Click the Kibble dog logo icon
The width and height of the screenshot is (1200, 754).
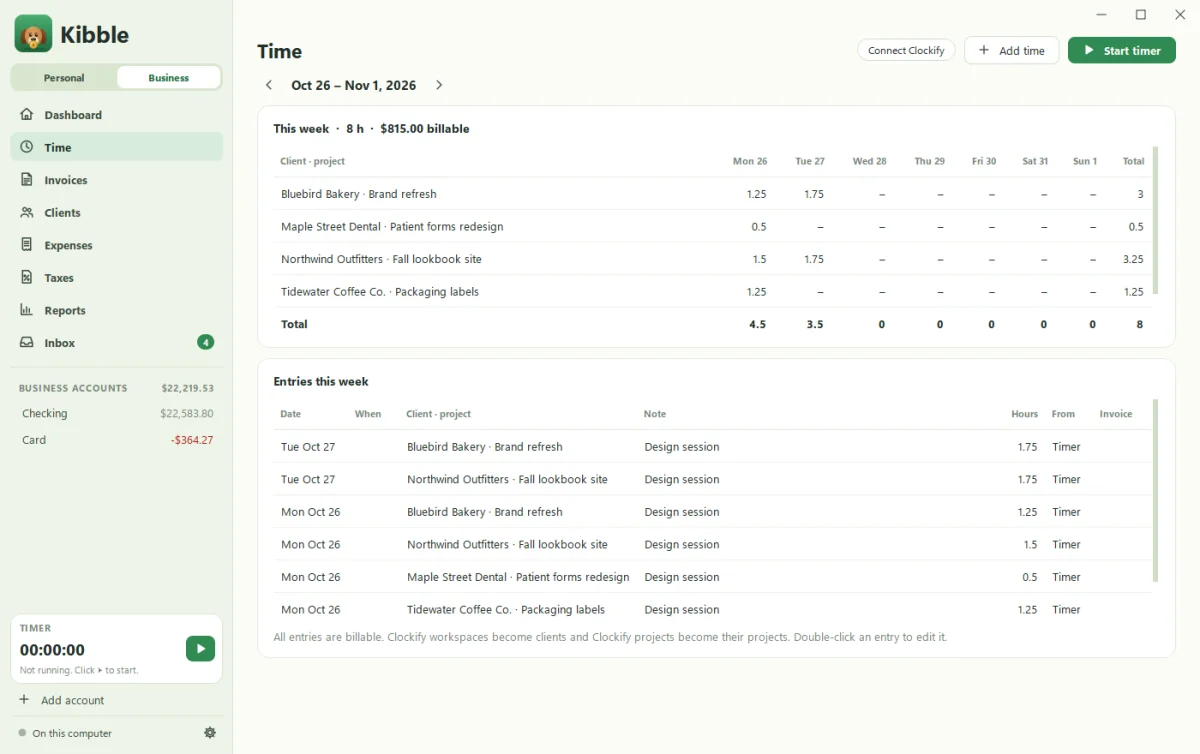point(33,34)
